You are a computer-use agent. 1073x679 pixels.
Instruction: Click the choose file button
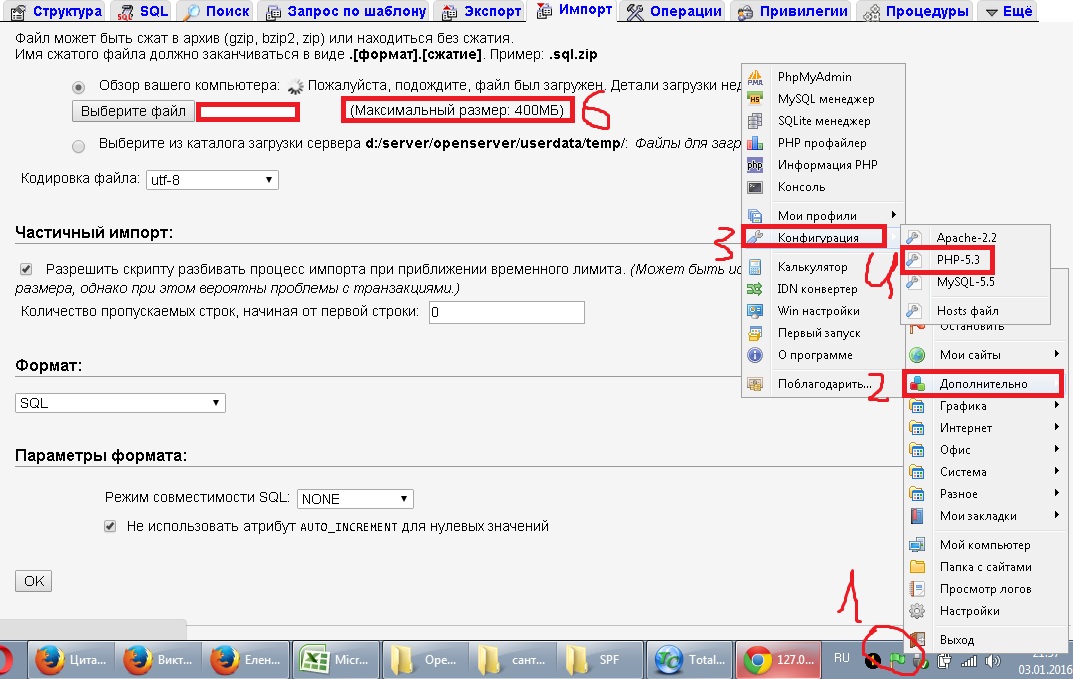(x=133, y=111)
